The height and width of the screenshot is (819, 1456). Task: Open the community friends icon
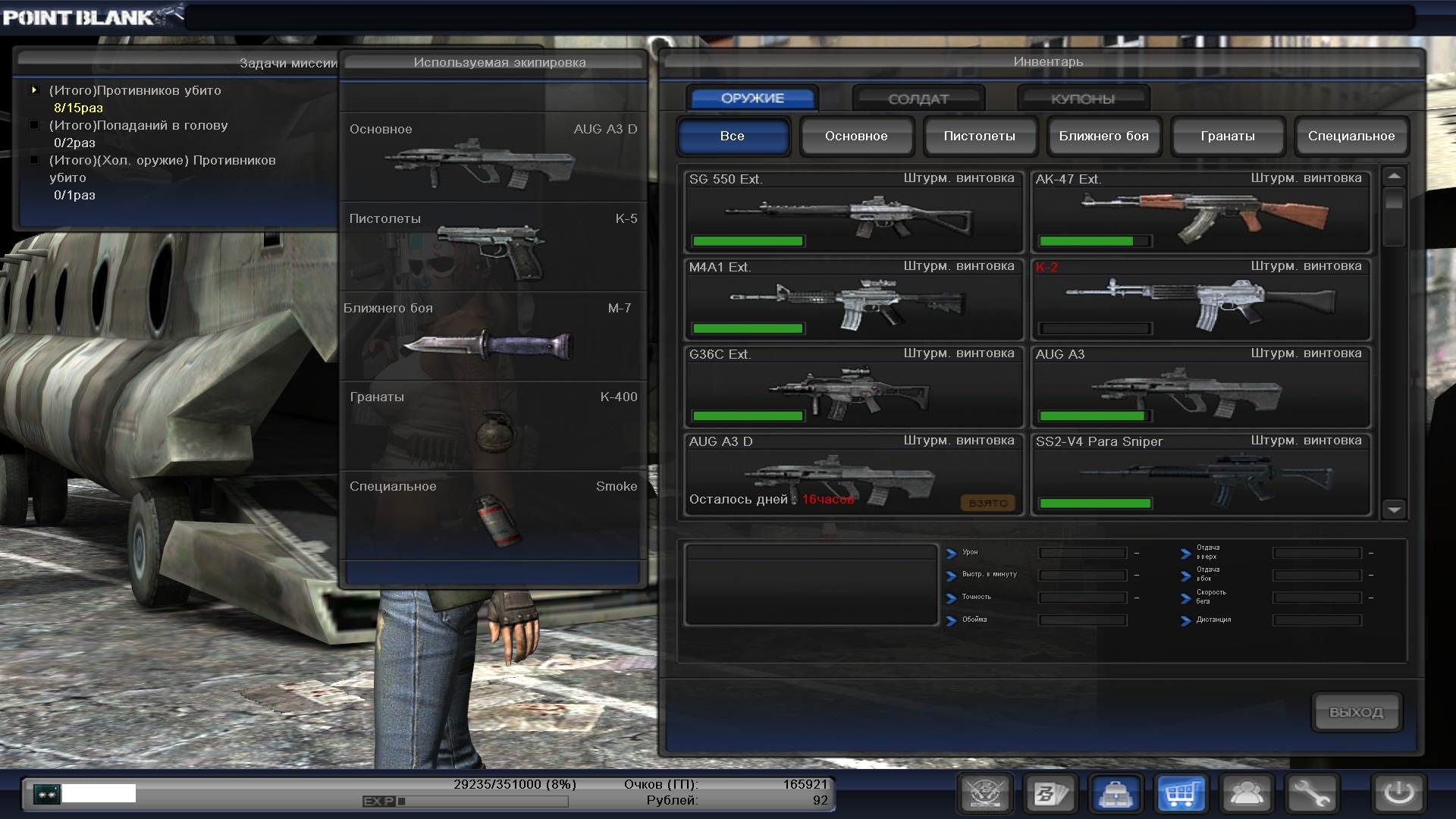click(x=1246, y=794)
